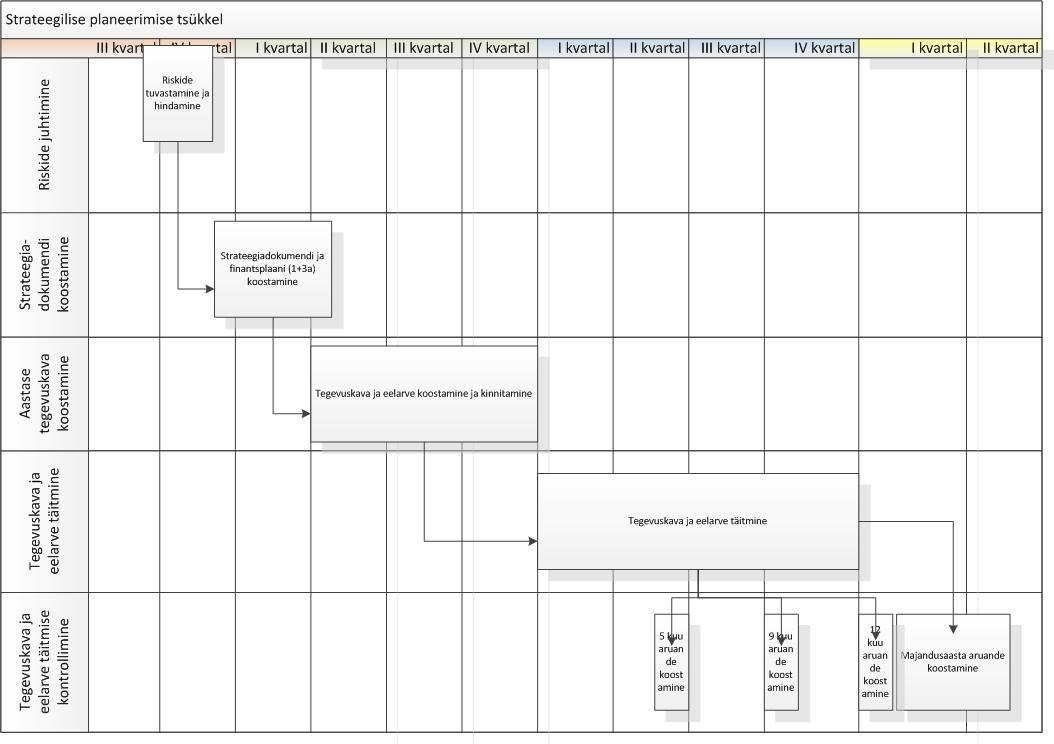Select the 'Aastase tegevuskava koostamine' swimlane label
Viewport: 1054px width, 744px height.
tap(45, 393)
